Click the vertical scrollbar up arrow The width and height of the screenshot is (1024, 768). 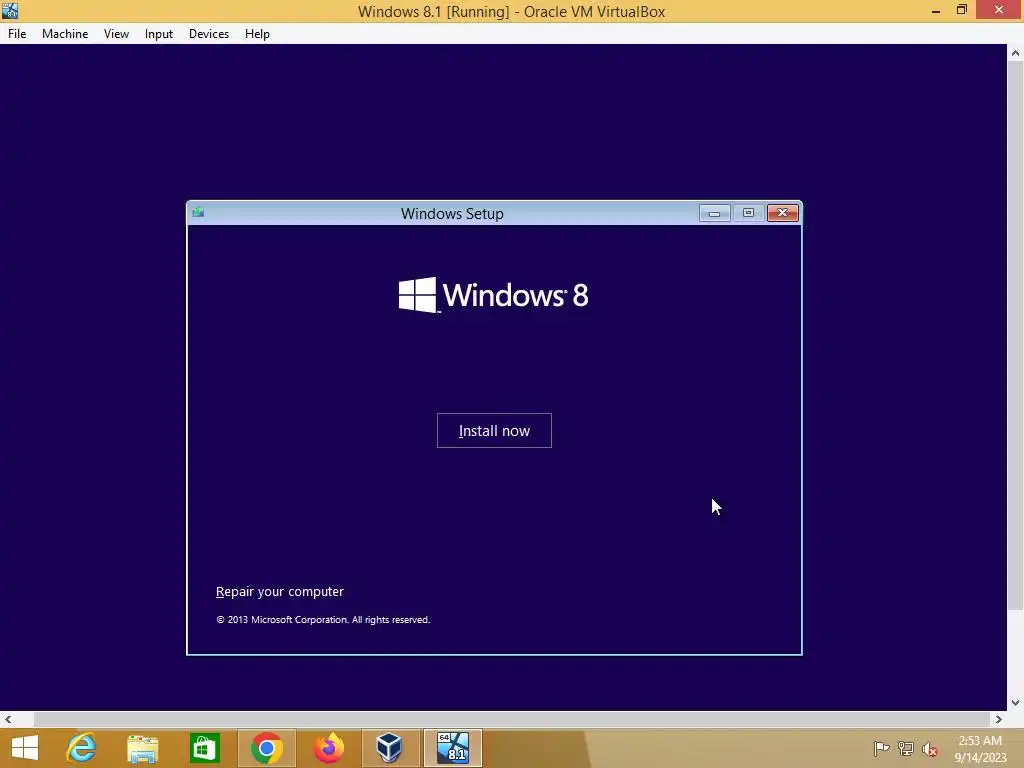coord(1016,53)
